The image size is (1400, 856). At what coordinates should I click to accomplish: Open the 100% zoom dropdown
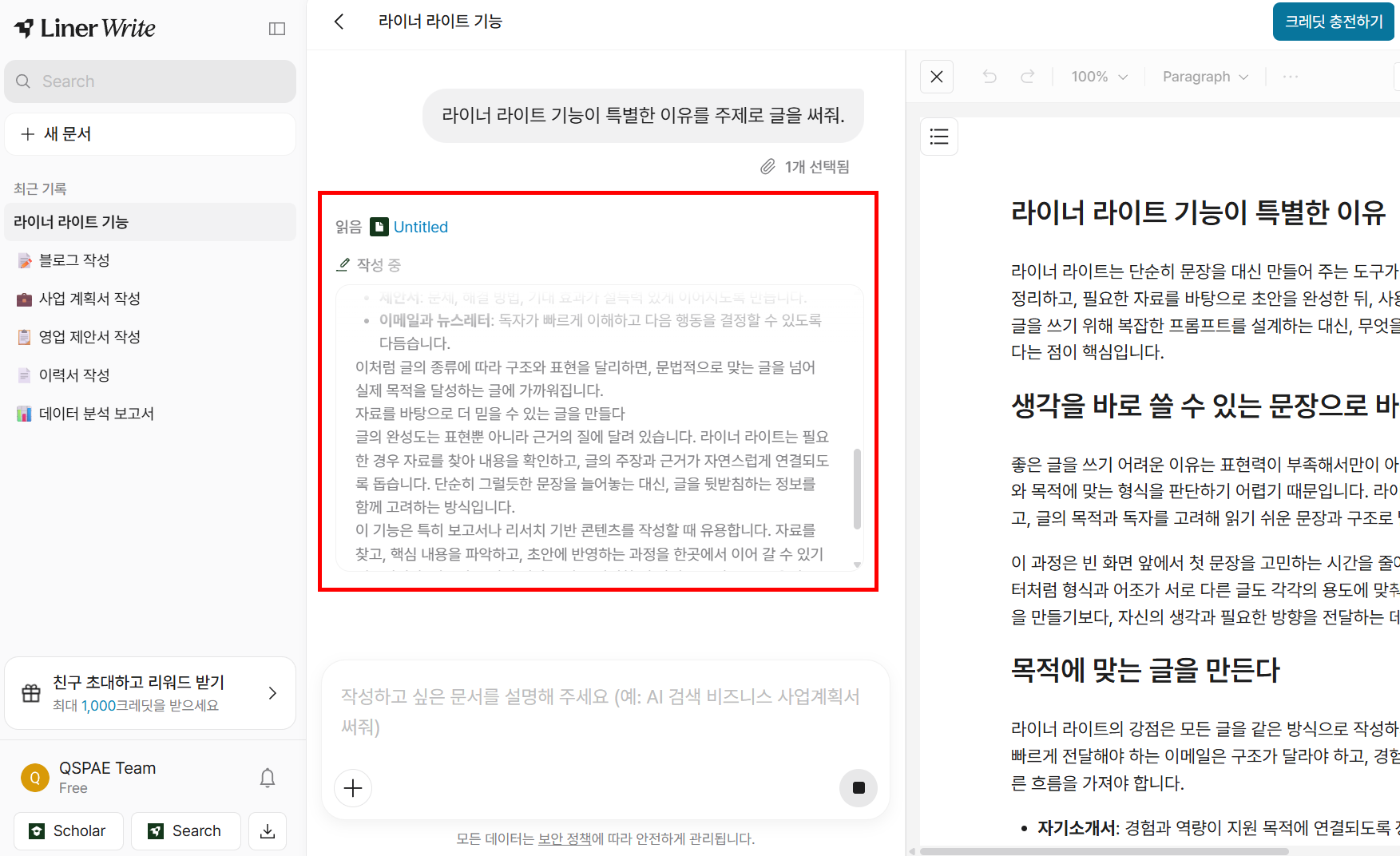[1100, 77]
